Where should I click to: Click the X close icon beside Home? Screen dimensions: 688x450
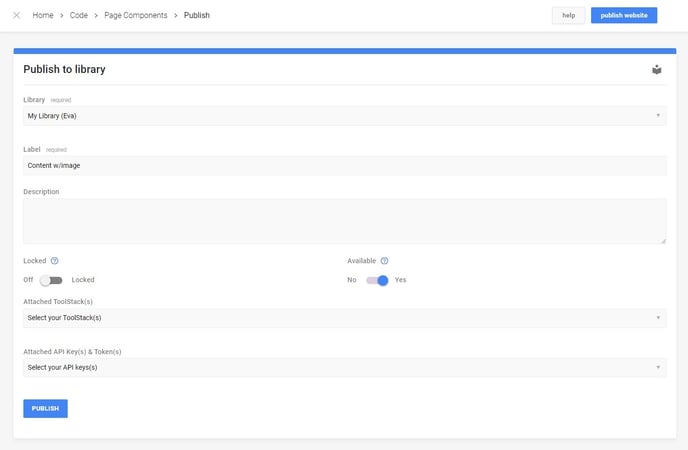[16, 15]
